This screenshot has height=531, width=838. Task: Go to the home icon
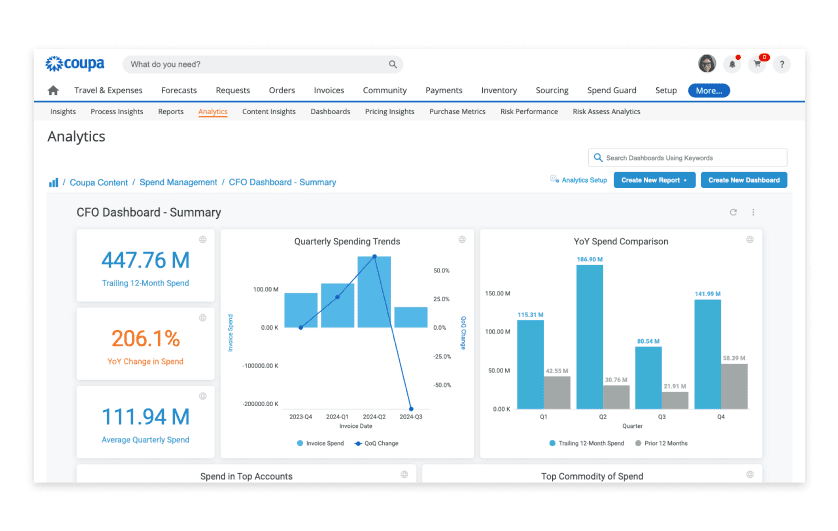coord(53,90)
